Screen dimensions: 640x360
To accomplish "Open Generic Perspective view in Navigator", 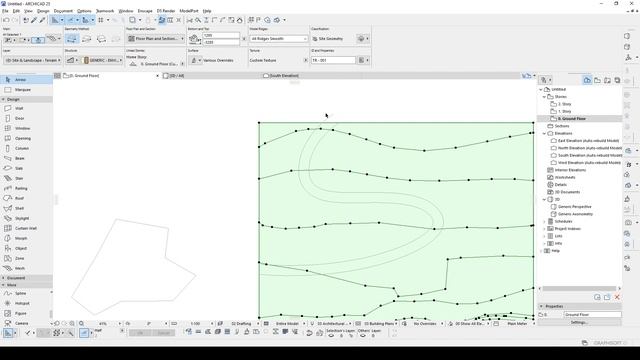I will tap(575, 207).
